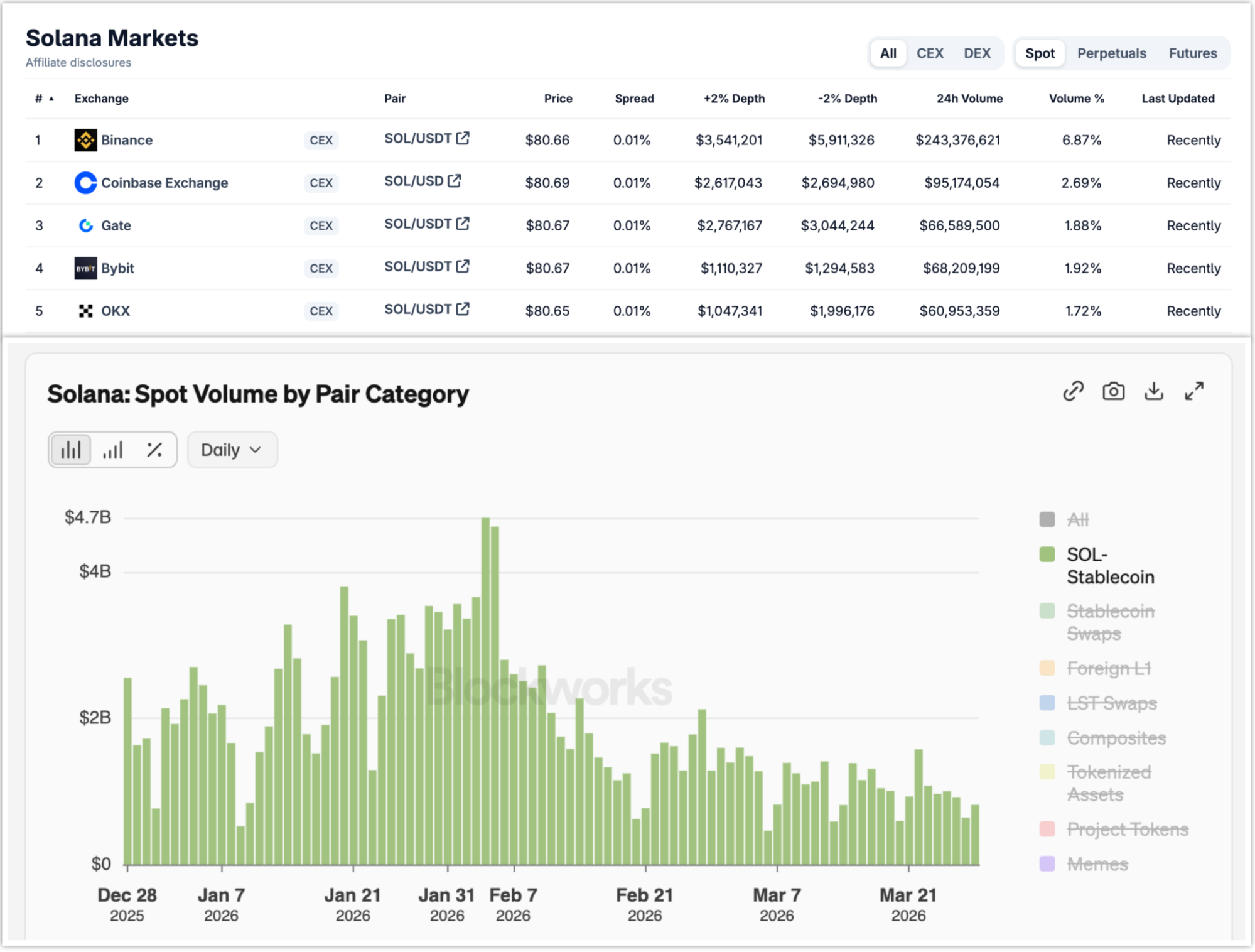
Task: Open the Daily interval dropdown
Action: (232, 450)
